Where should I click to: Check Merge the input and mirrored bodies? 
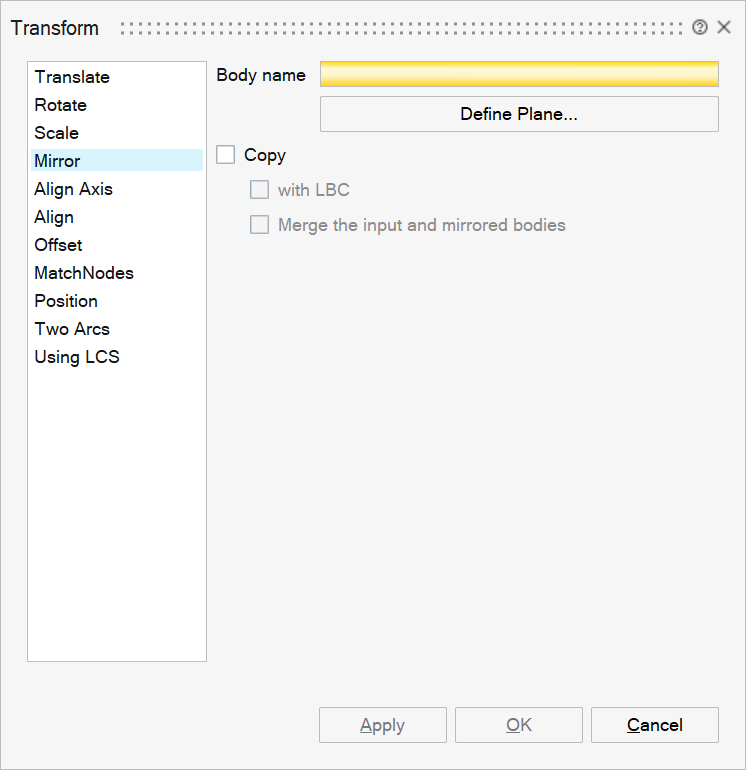click(x=260, y=225)
